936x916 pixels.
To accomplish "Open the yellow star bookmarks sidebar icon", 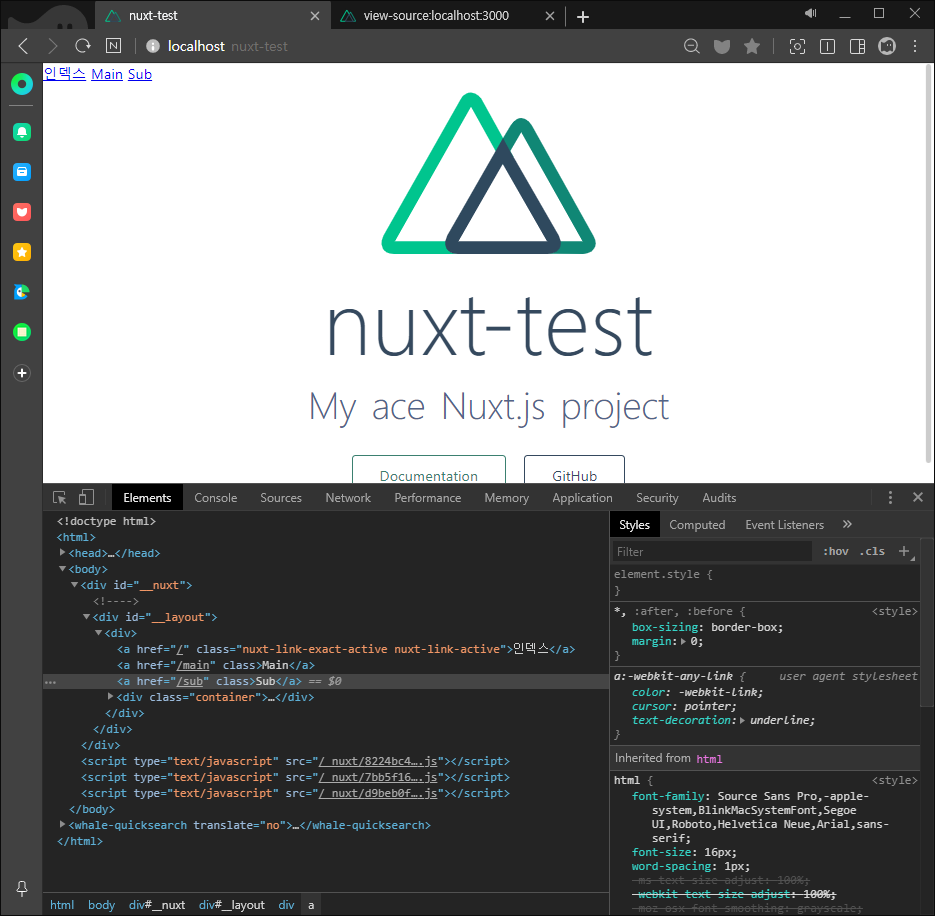I will (x=22, y=252).
